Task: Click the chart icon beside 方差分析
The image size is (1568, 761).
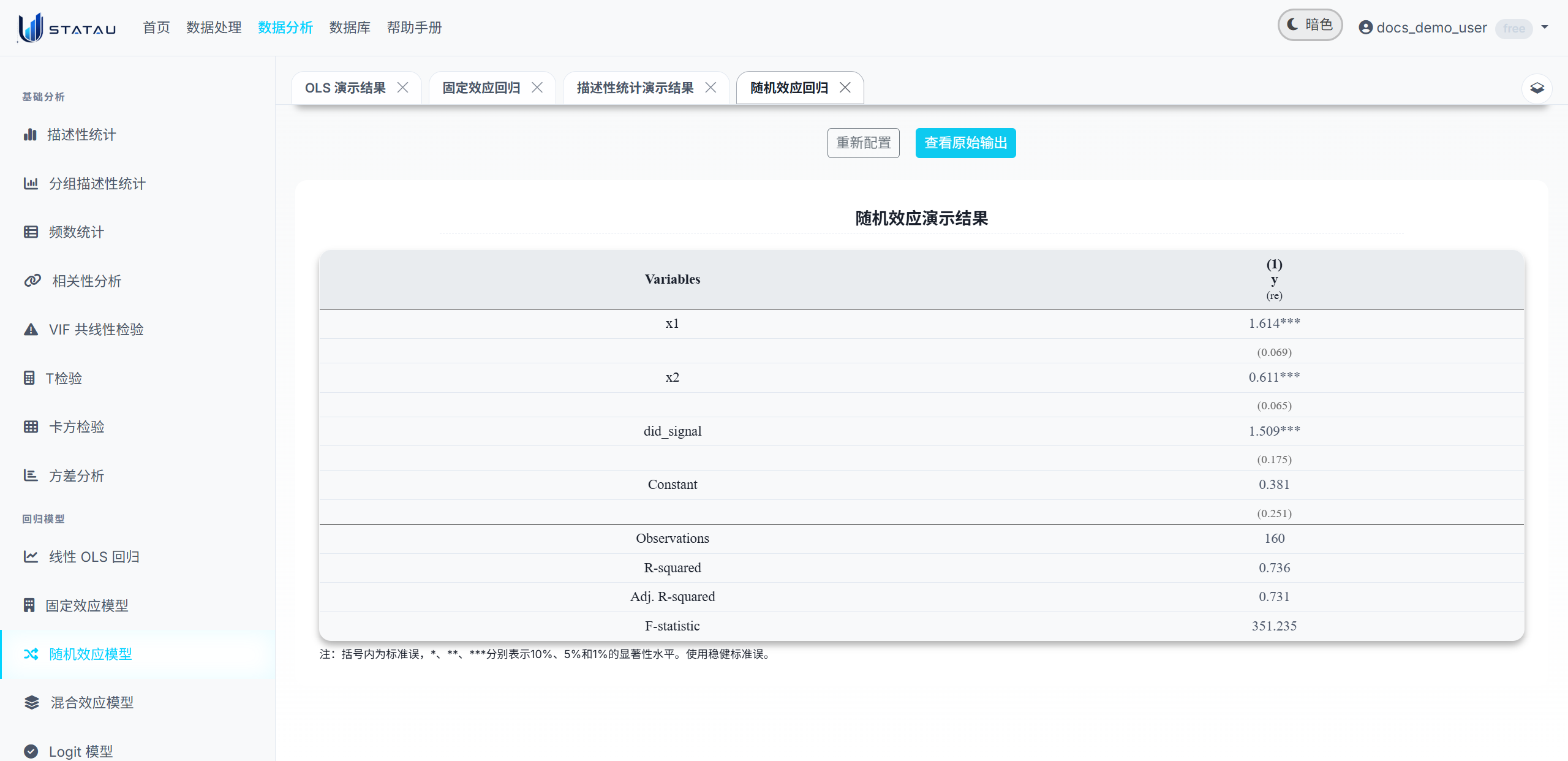Action: point(31,475)
